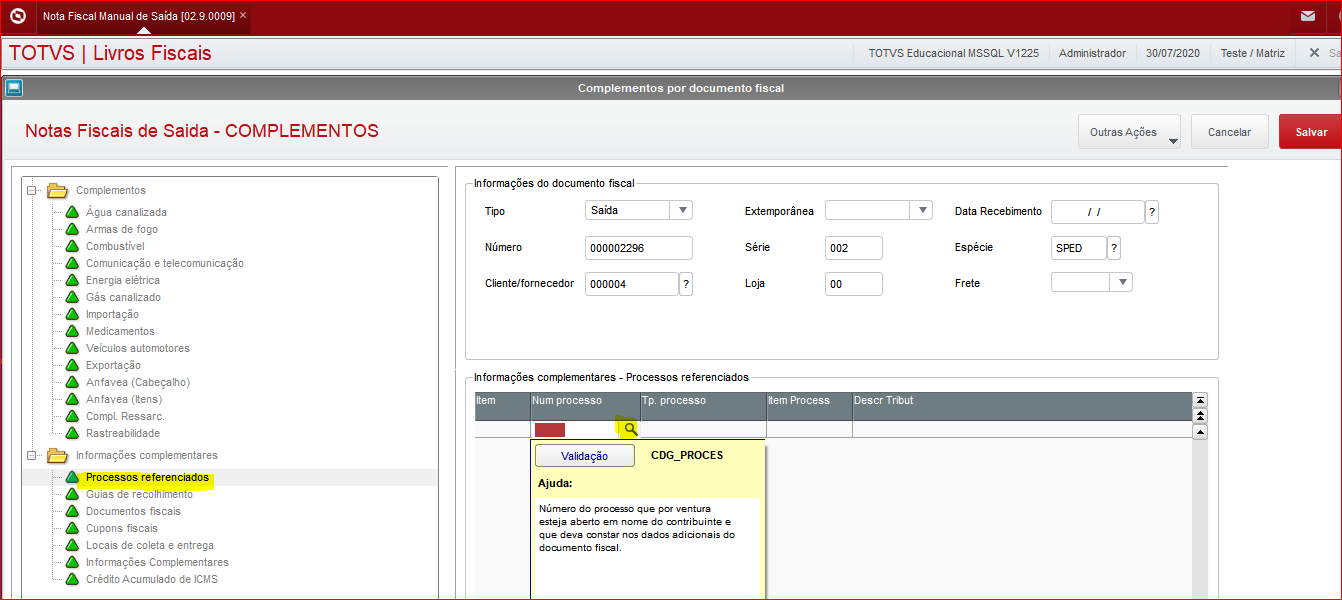1342x600 pixels.
Task: Click the magnifier lookup icon in Num processo
Action: pyautogui.click(x=630, y=429)
